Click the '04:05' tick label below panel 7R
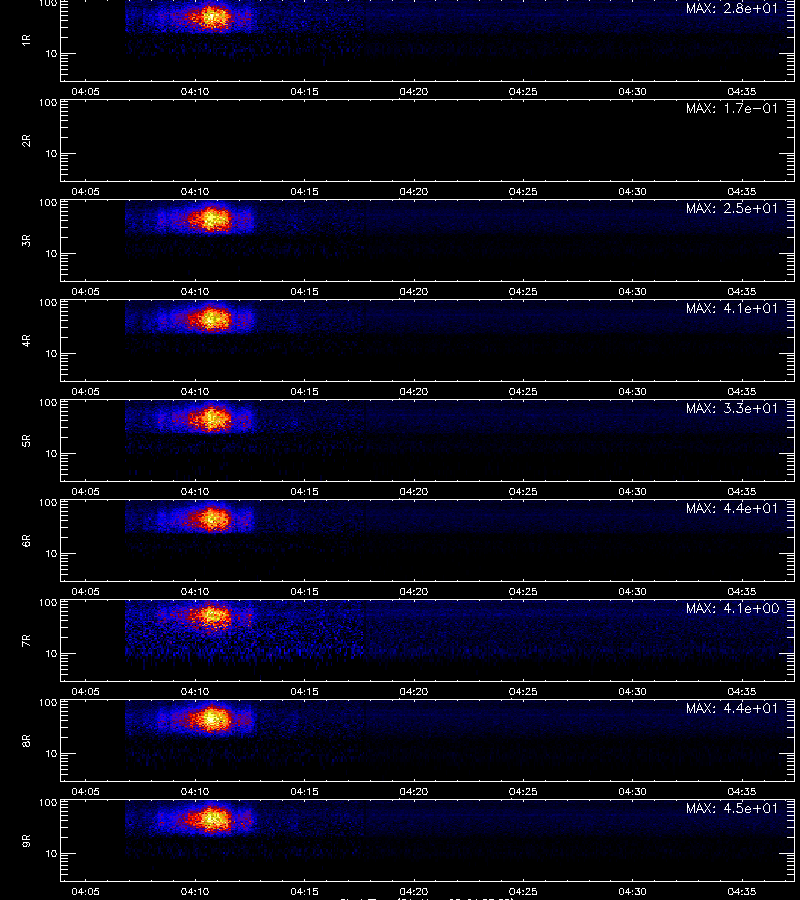This screenshot has width=800, height=900. pos(86,692)
